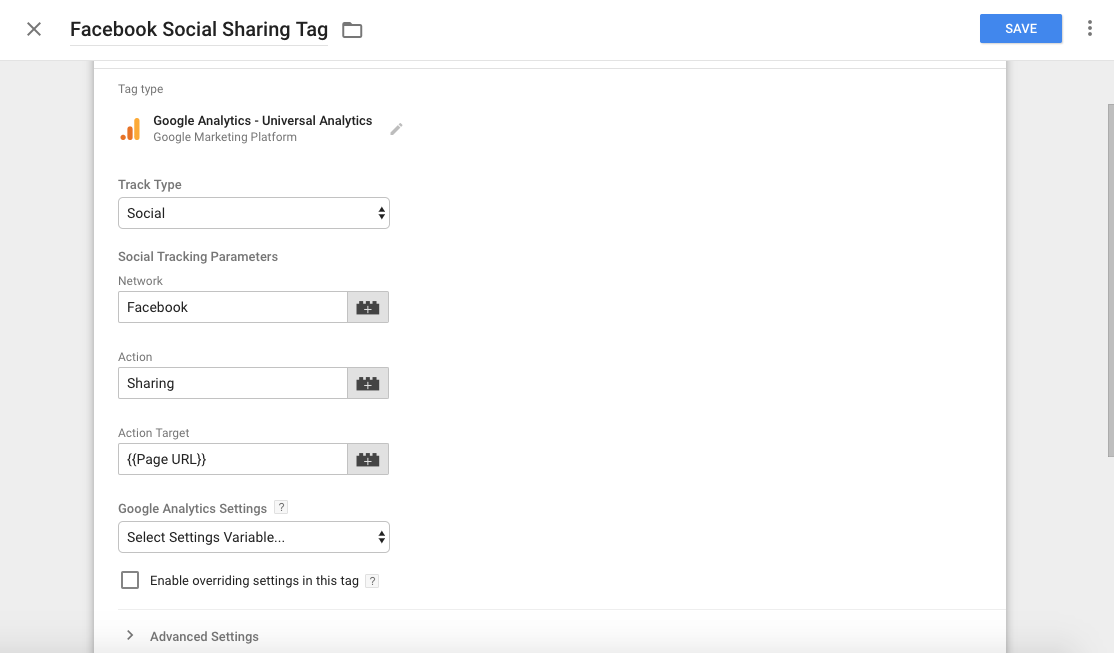
Task: Click the 'Social Tracking Parameters' heading
Action: coord(198,257)
